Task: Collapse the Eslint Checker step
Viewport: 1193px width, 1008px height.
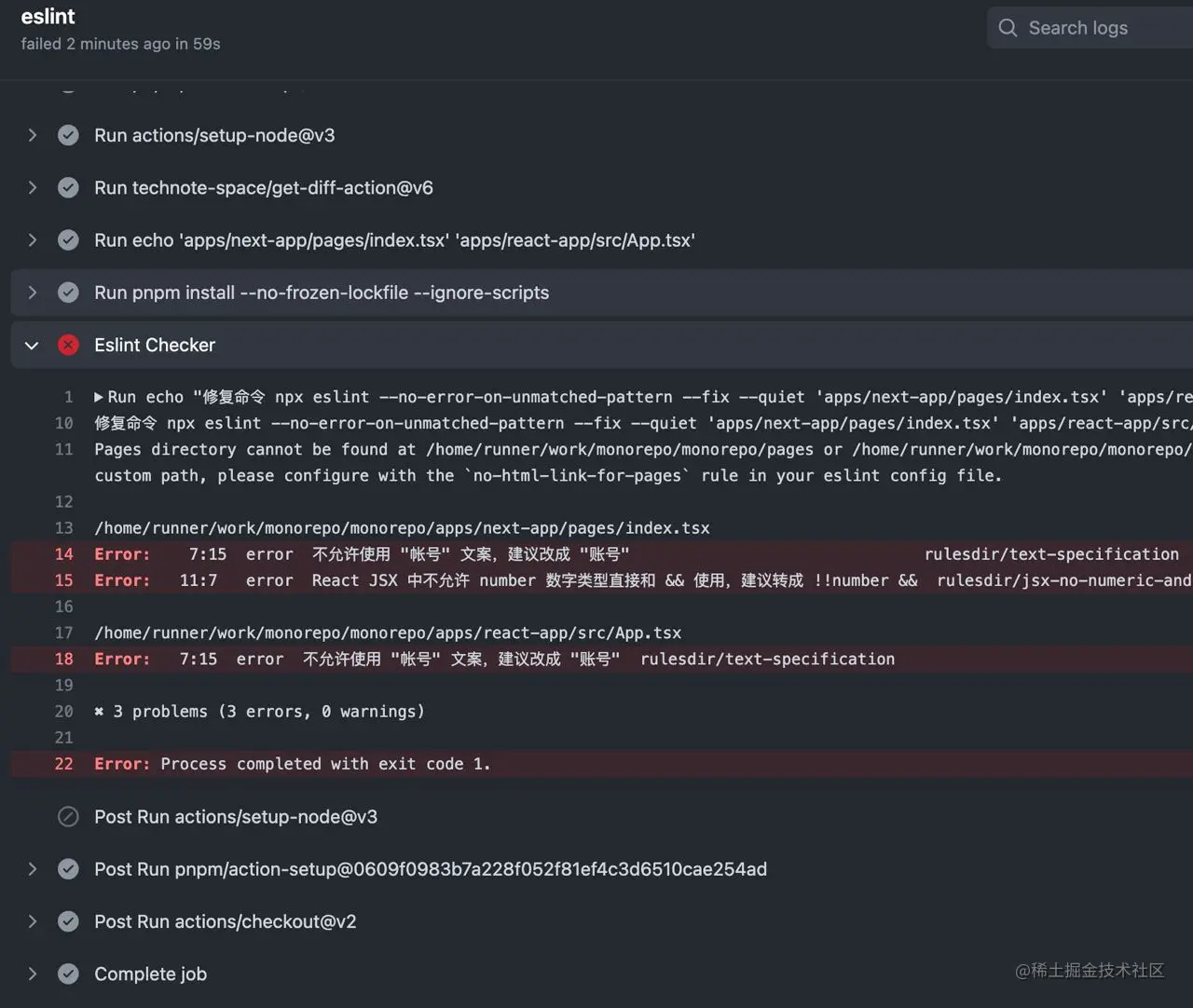Action: (x=32, y=345)
